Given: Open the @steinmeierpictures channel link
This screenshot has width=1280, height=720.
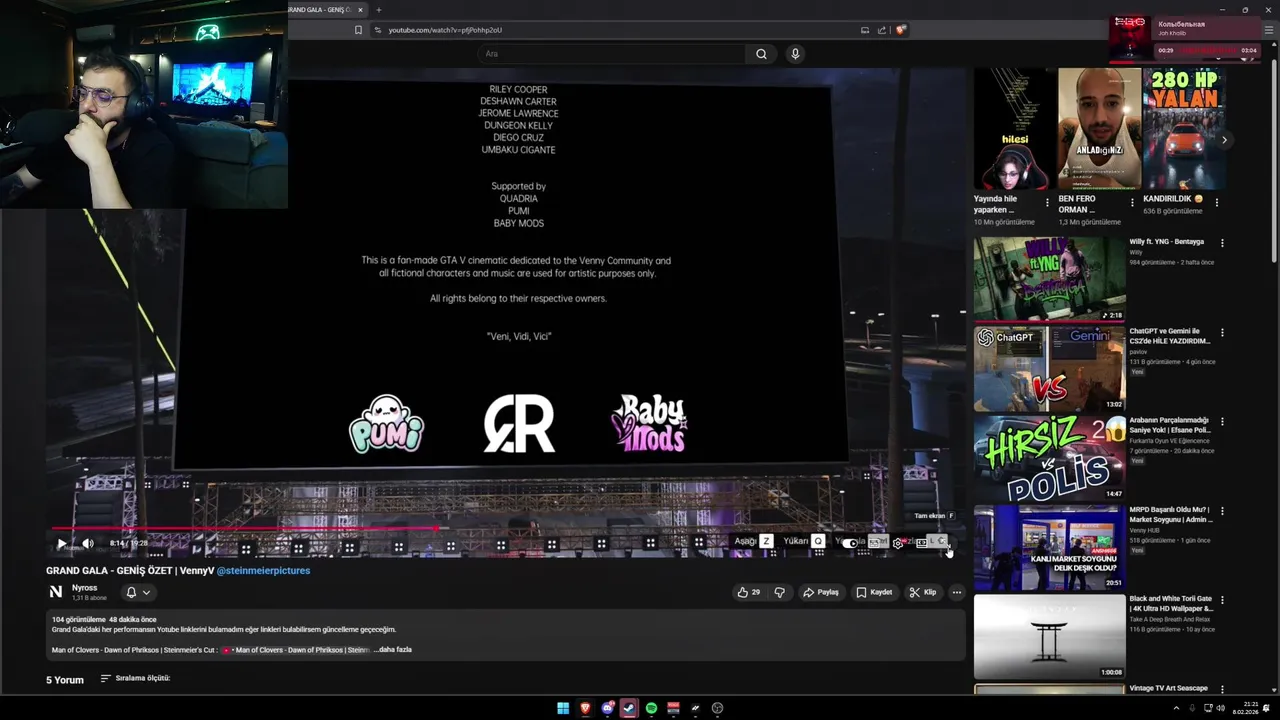Looking at the screenshot, I should pyautogui.click(x=263, y=570).
